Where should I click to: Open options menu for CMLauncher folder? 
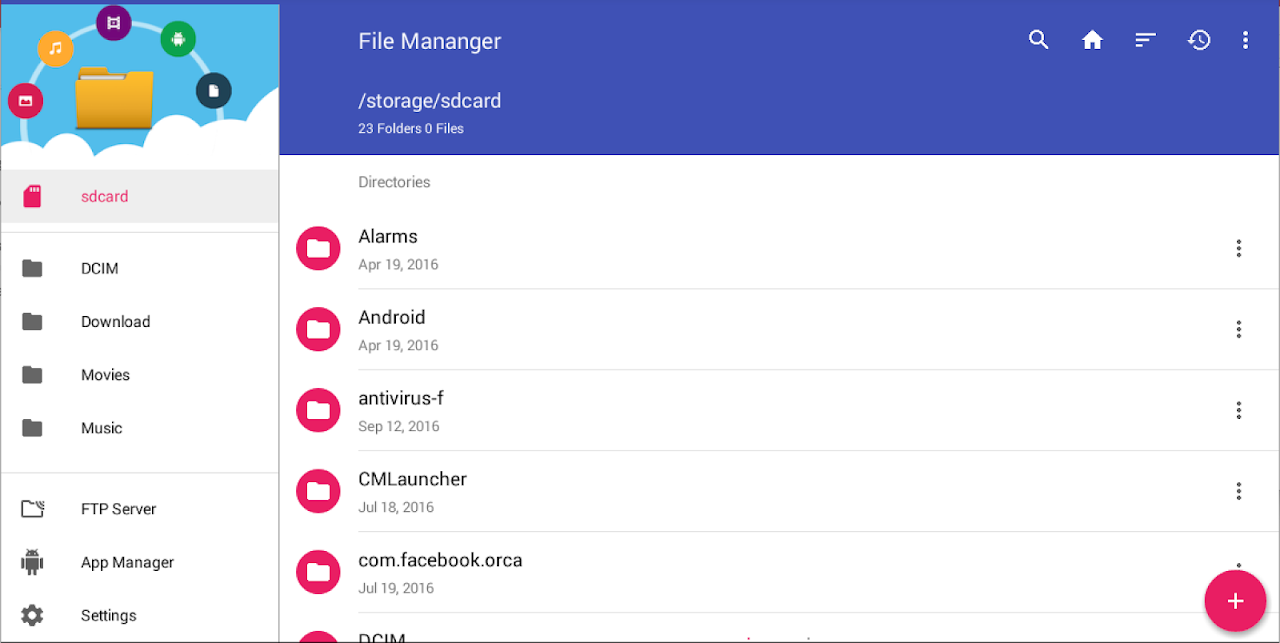(x=1239, y=491)
